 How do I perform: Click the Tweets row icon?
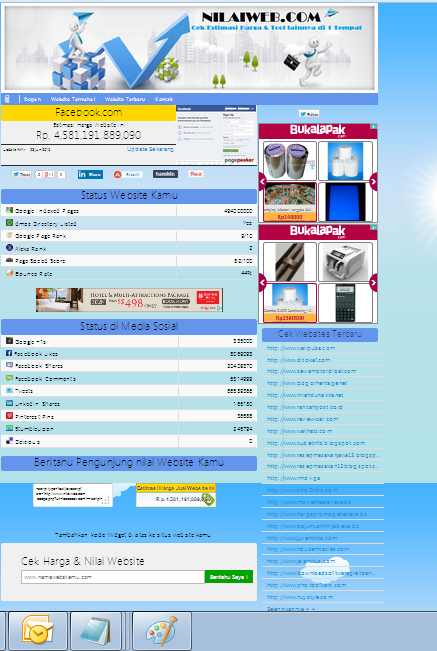coord(9,390)
